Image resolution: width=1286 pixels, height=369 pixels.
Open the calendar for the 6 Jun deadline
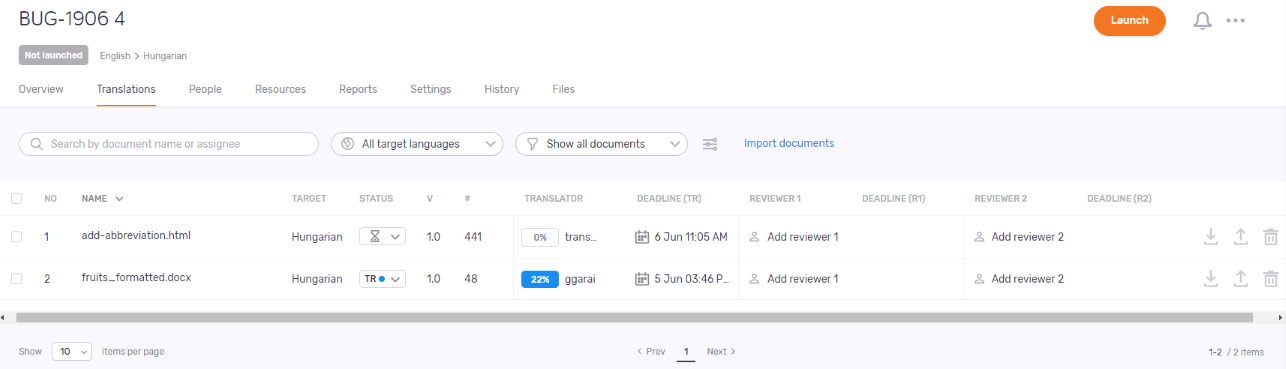click(643, 237)
